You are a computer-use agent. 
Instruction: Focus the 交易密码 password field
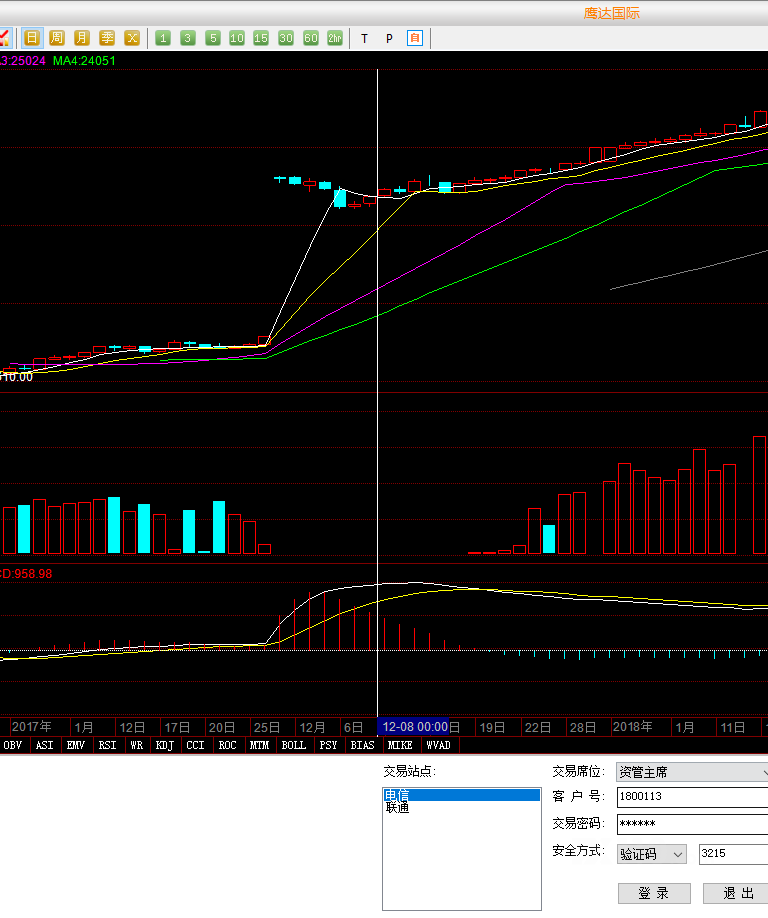tap(690, 824)
